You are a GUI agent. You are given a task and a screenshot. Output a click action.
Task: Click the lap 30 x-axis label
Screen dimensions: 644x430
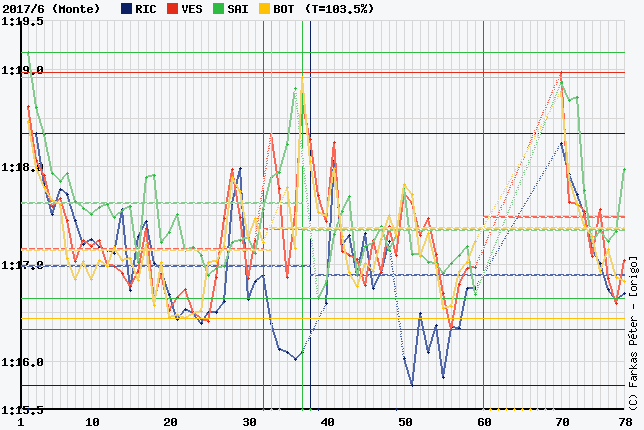249,422
